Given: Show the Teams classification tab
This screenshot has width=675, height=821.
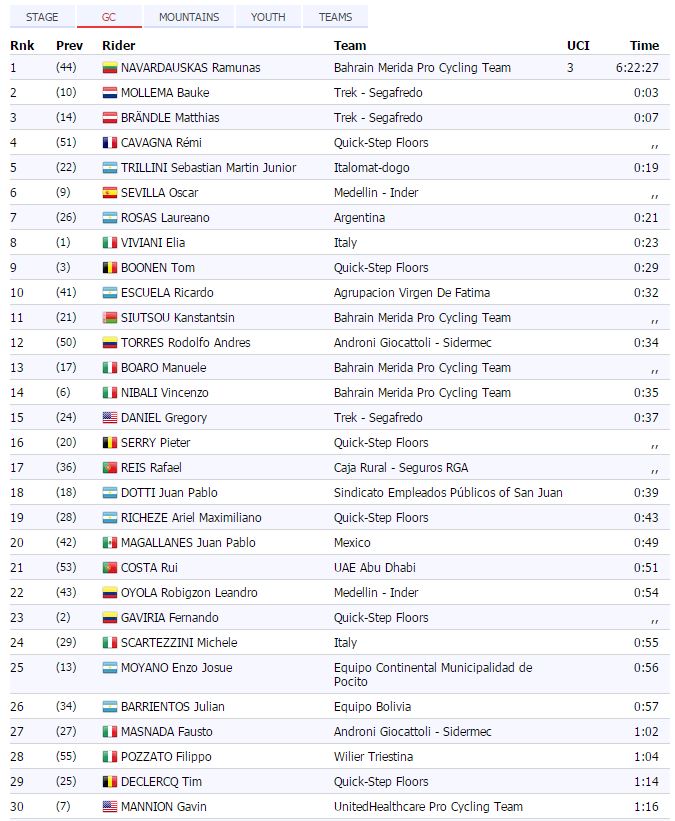Looking at the screenshot, I should pyautogui.click(x=335, y=17).
